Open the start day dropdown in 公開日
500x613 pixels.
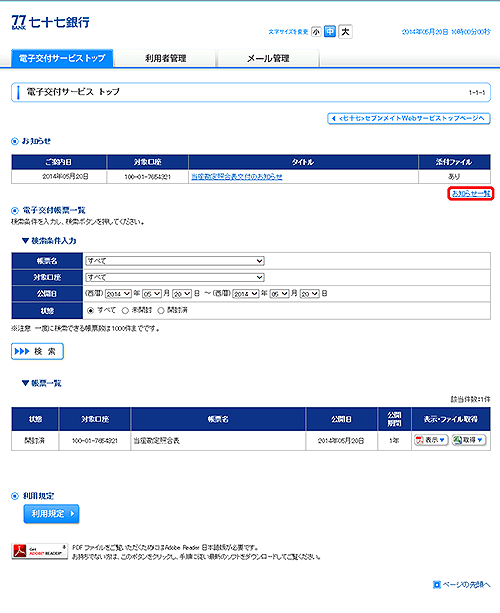[x=182, y=294]
